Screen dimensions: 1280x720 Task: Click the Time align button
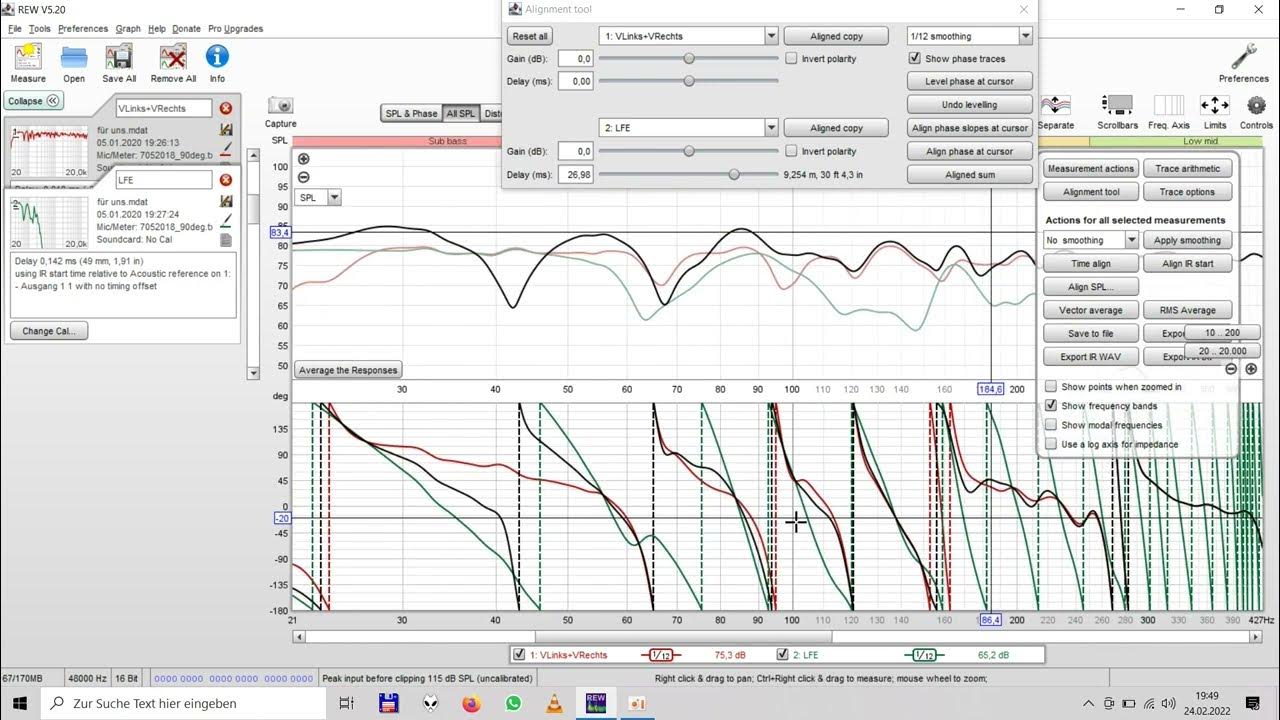(1091, 264)
